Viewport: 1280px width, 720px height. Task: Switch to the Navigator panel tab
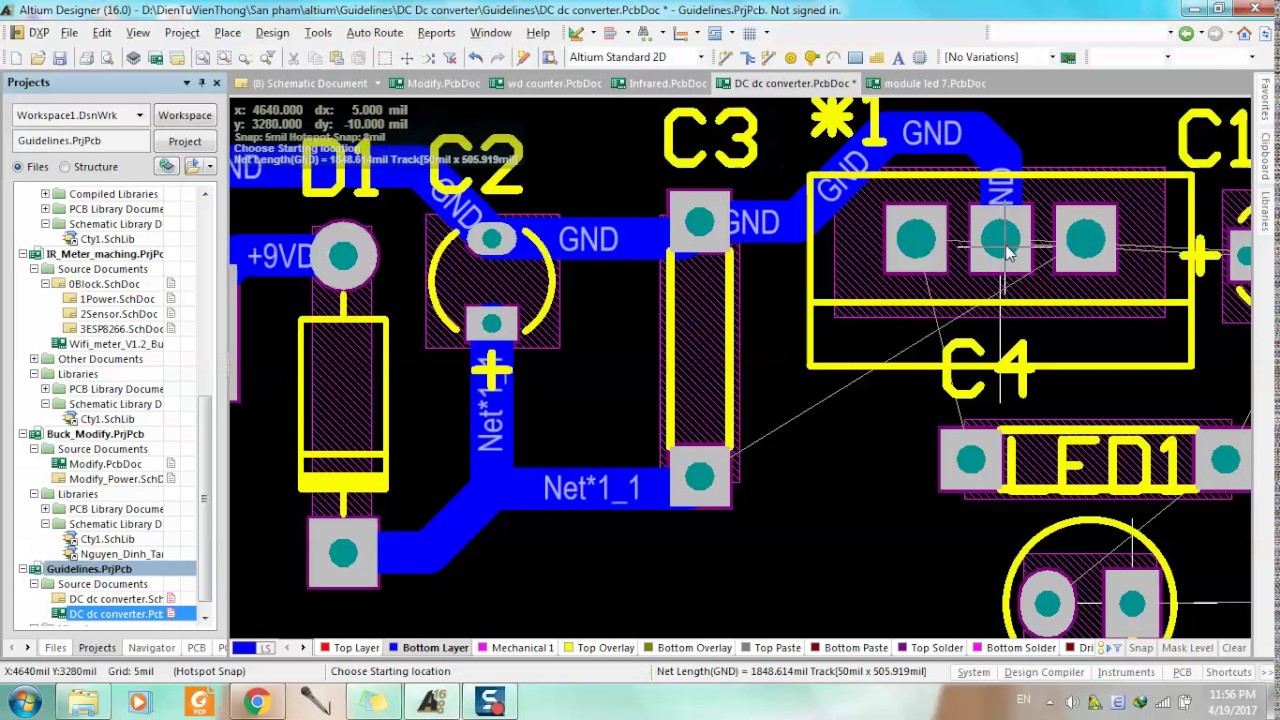coord(151,648)
